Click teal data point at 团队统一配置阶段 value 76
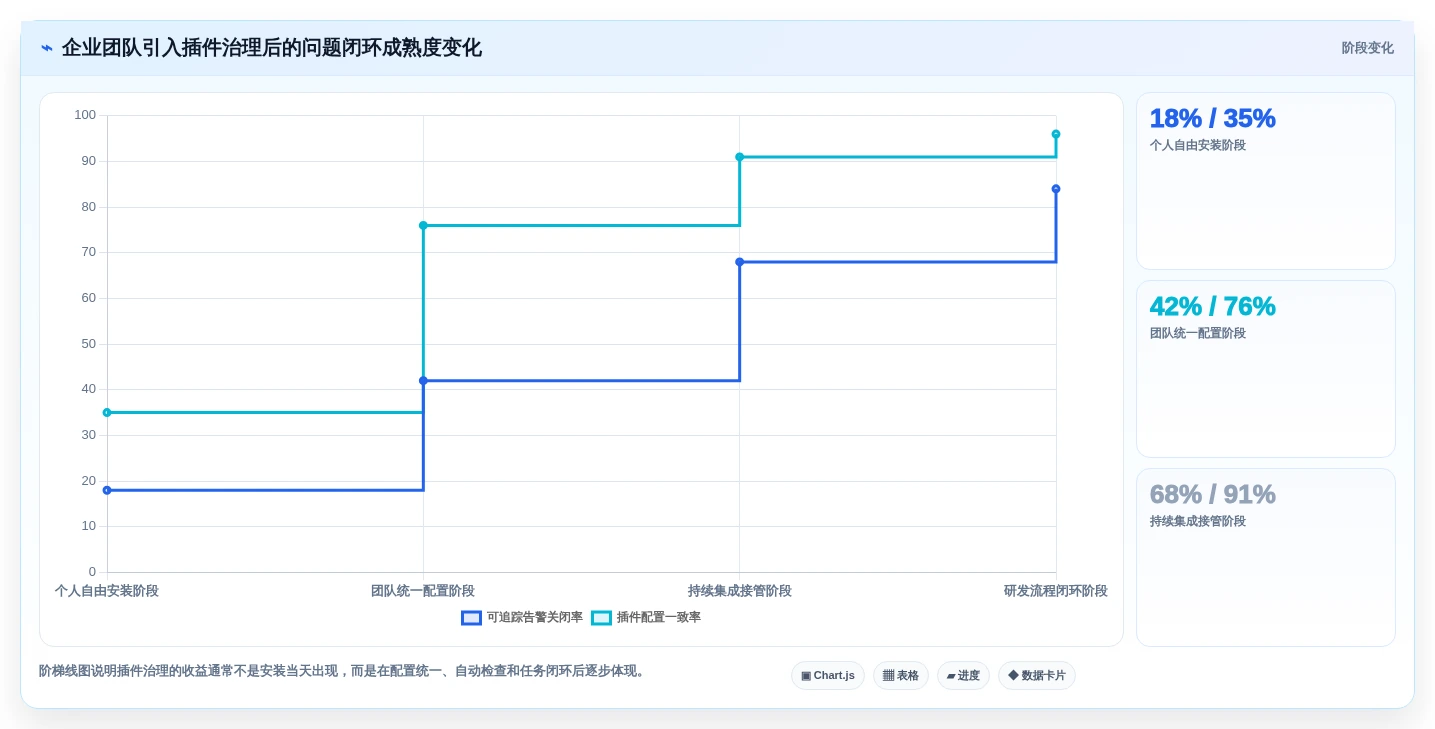Screen dimensions: 1435x729 423,225
